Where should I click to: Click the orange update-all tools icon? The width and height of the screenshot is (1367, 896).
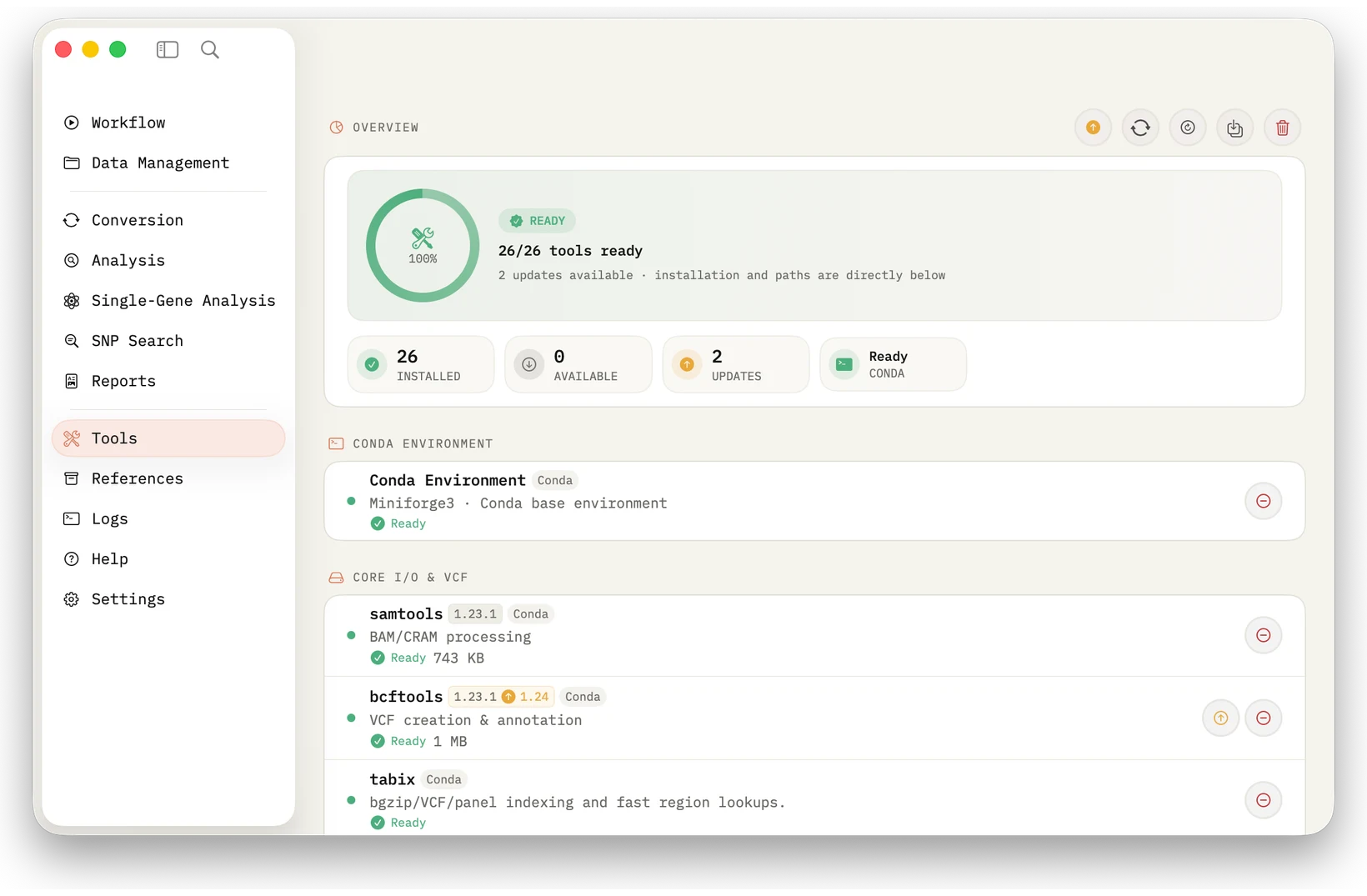tap(1093, 128)
